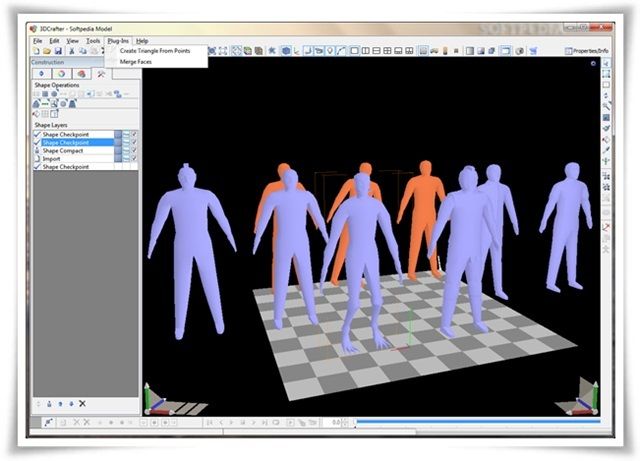
Task: Click the Cut scissors icon
Action: (x=72, y=51)
